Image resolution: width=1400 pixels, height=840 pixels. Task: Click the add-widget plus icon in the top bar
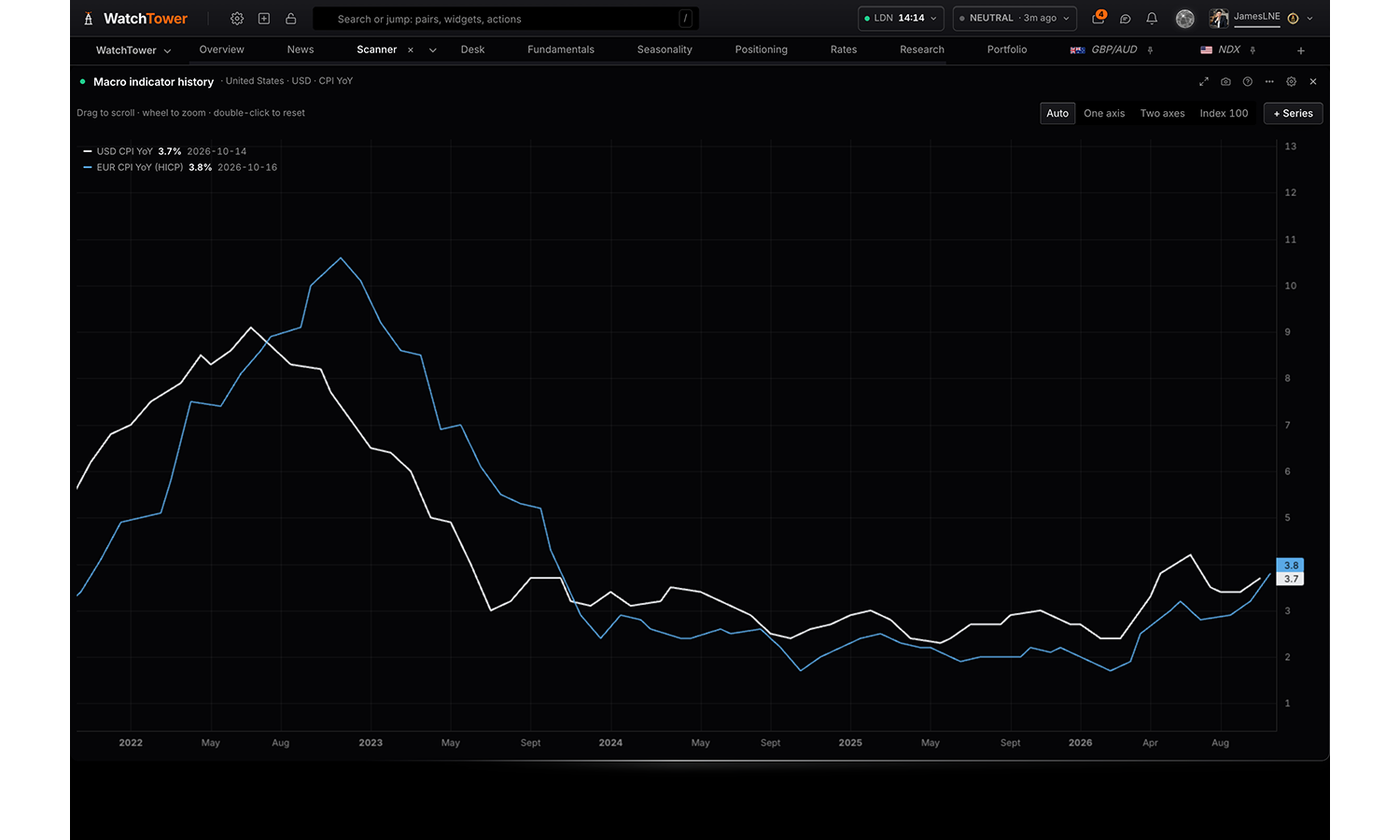click(x=264, y=19)
